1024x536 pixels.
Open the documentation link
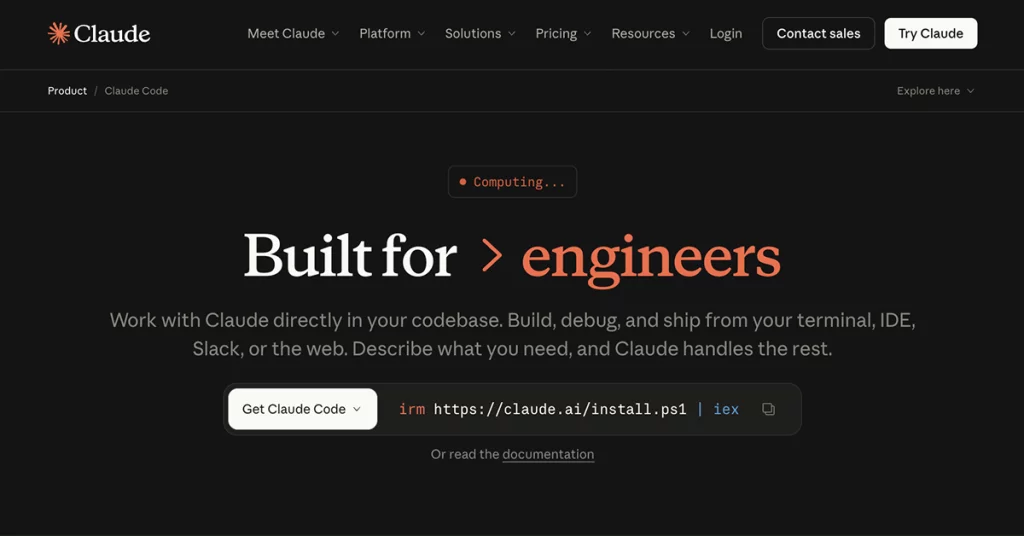(548, 454)
